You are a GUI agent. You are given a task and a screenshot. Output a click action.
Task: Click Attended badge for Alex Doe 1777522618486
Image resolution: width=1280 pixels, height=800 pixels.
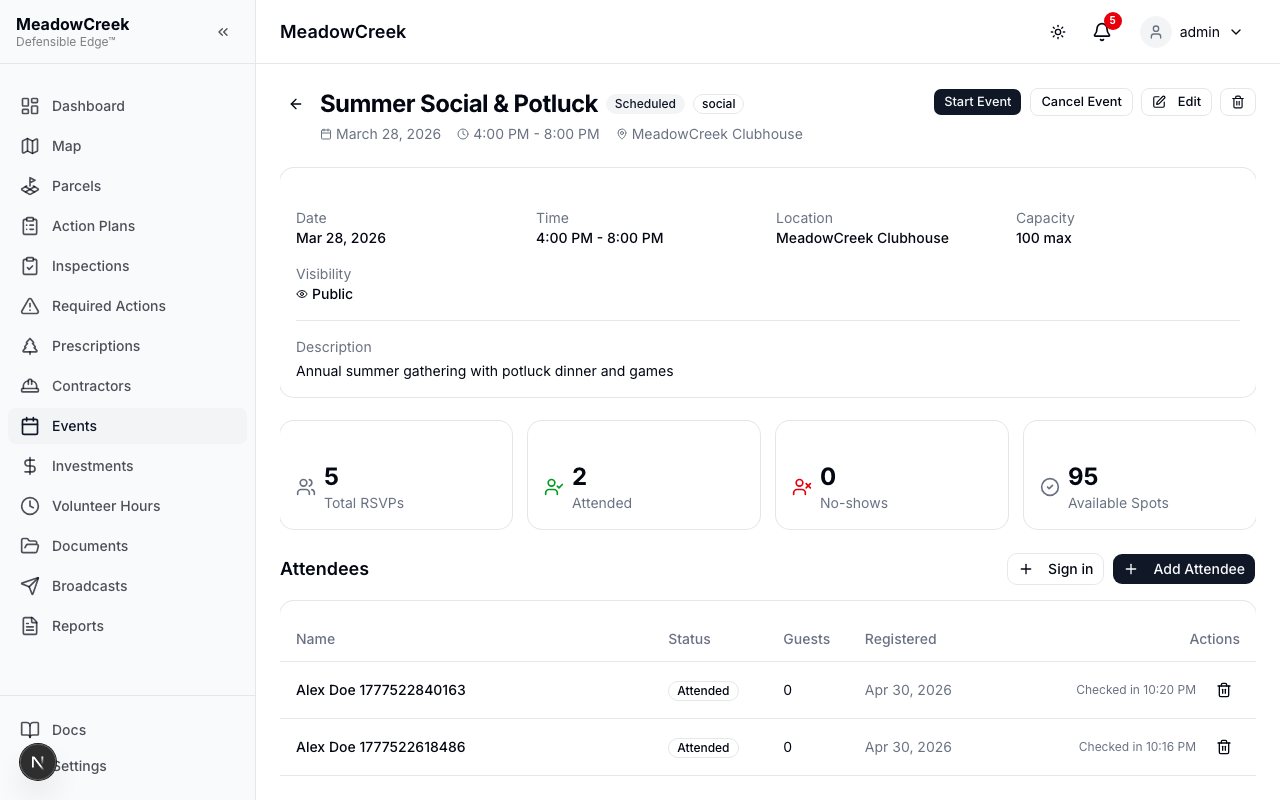coord(703,748)
